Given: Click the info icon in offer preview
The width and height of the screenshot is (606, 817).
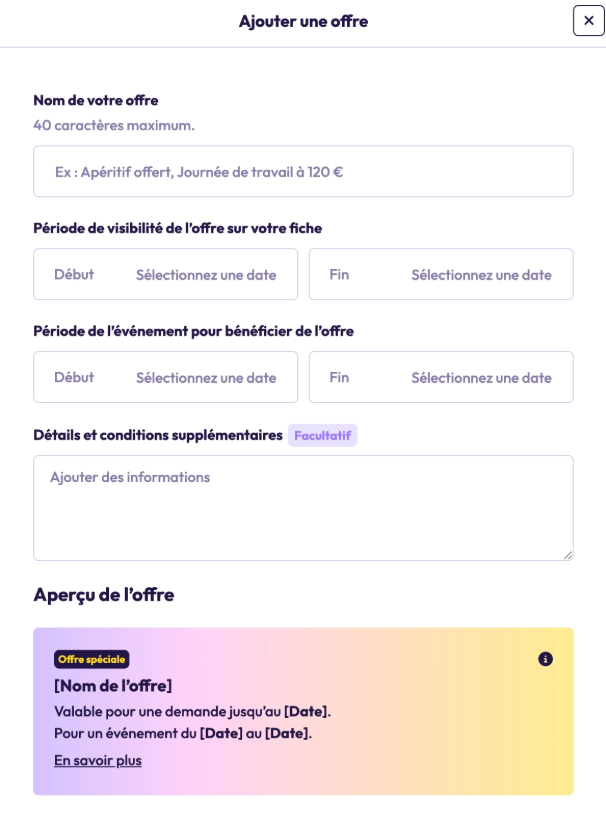Looking at the screenshot, I should (545, 659).
